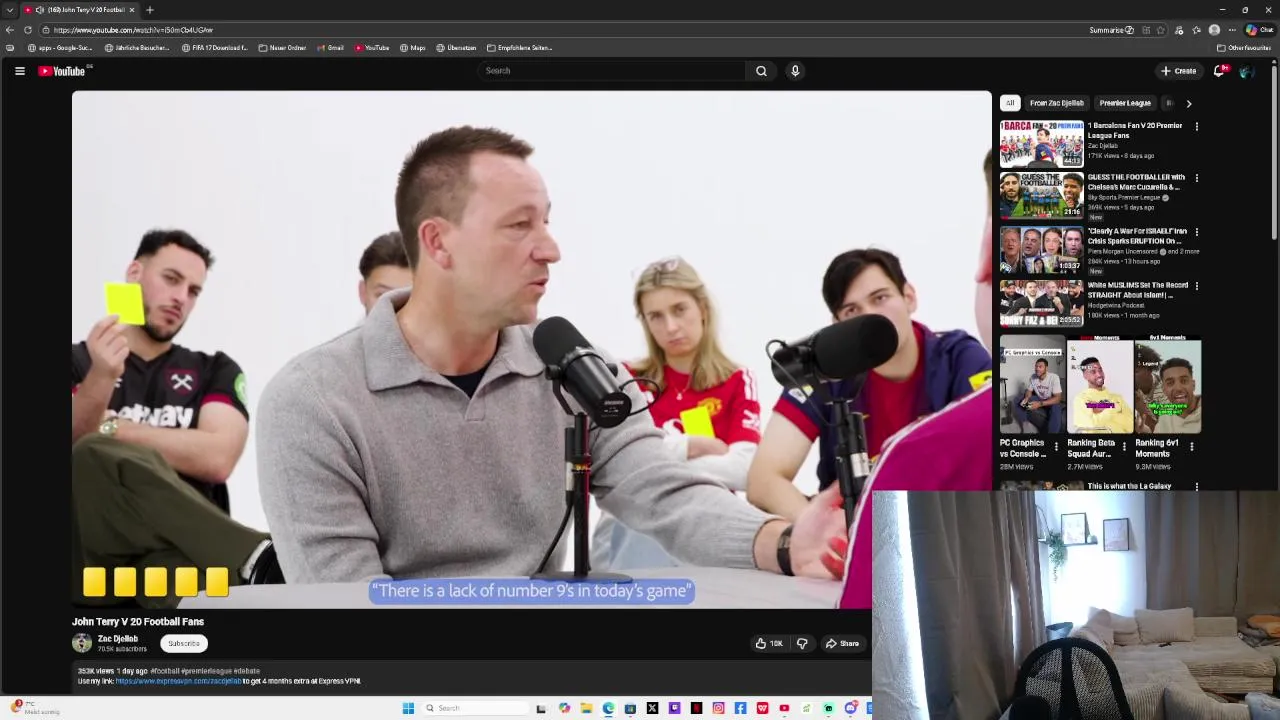Open Zac Djellab channel avatar

[82, 643]
